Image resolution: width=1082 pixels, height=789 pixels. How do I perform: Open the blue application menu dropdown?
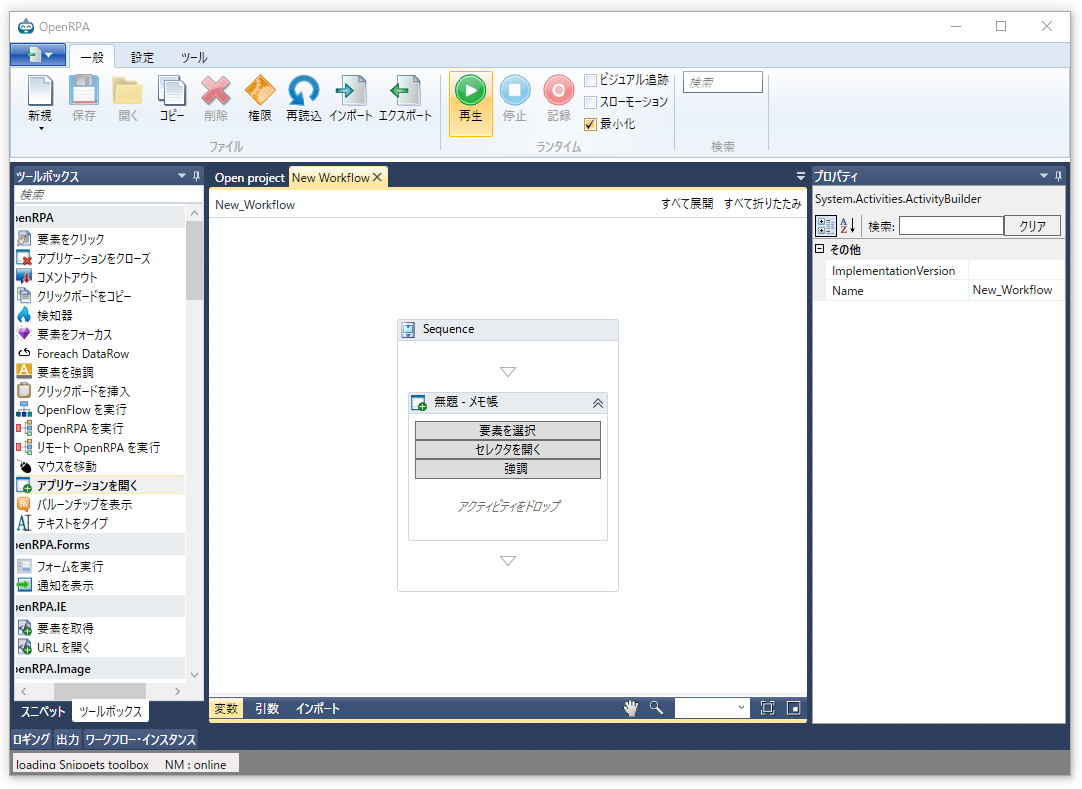tap(38, 55)
